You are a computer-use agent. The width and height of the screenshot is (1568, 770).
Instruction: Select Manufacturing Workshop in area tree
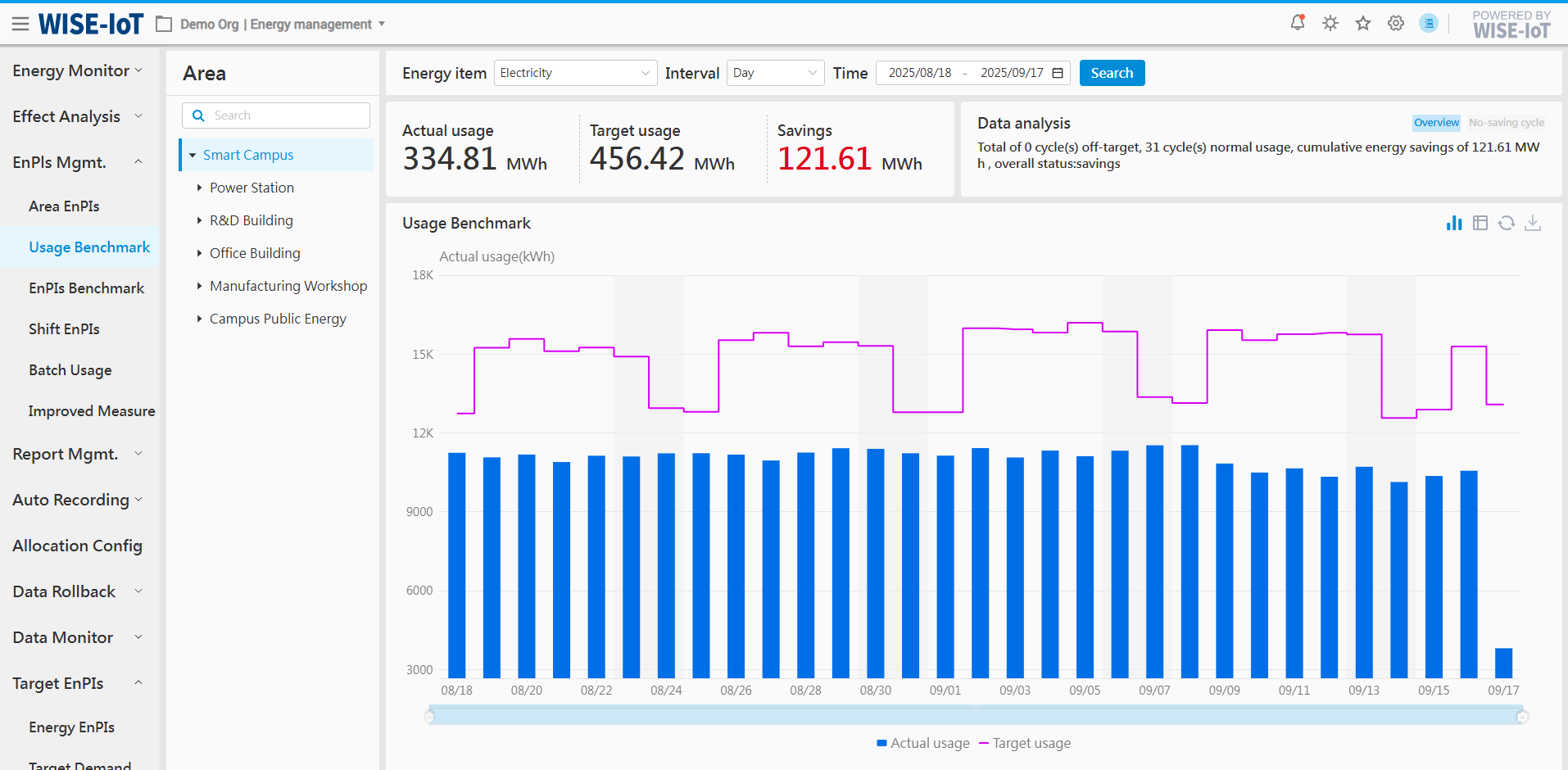(x=288, y=286)
